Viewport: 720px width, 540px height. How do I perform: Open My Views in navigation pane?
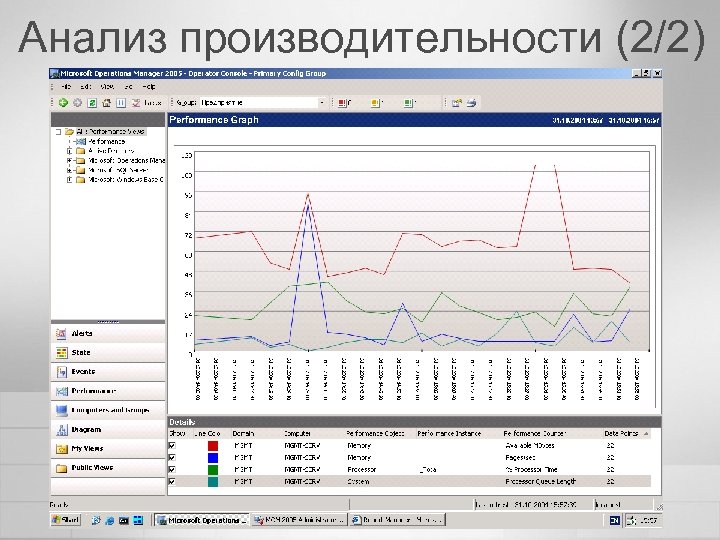tap(108, 449)
